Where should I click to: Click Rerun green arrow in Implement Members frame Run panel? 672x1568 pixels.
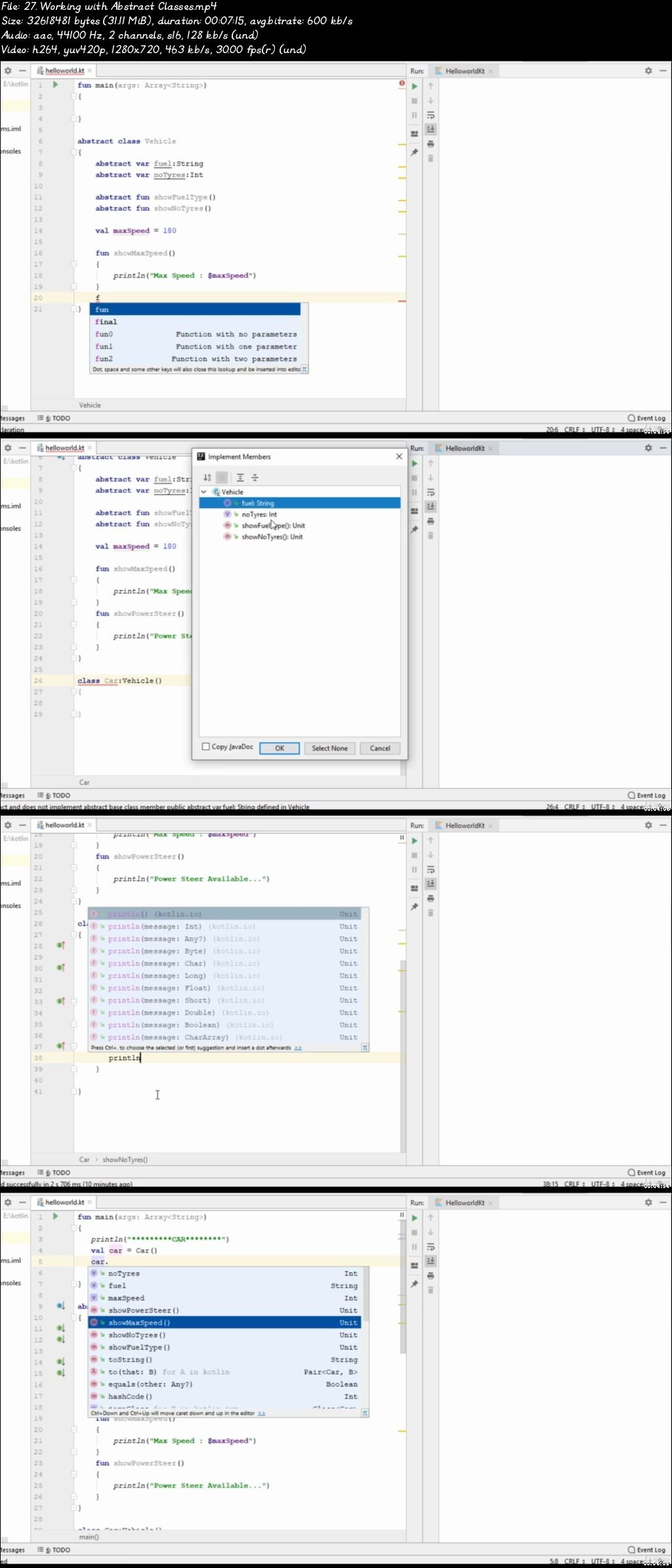click(414, 463)
